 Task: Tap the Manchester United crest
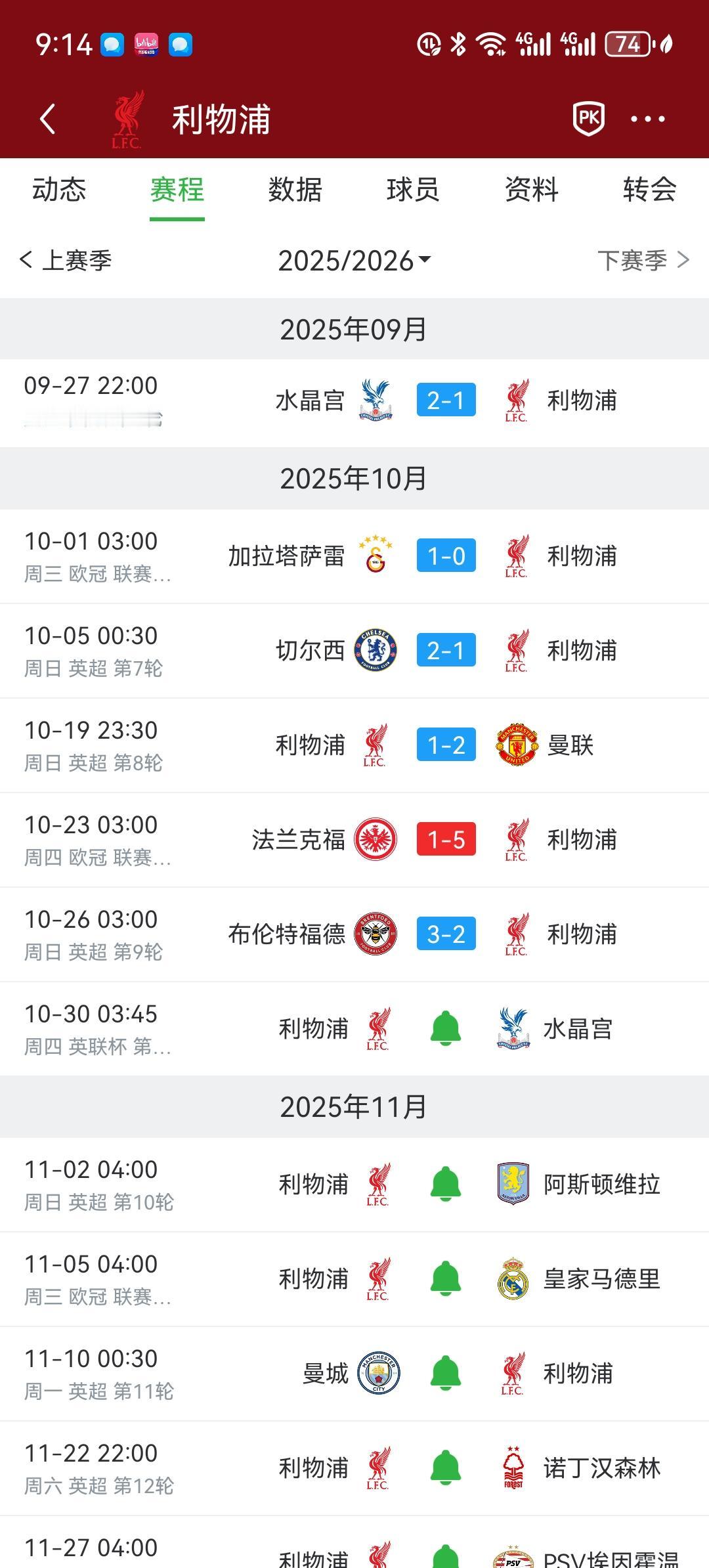(x=517, y=745)
